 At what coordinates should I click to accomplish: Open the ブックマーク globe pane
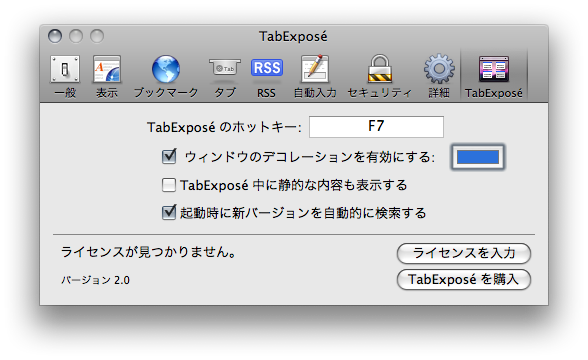166,77
